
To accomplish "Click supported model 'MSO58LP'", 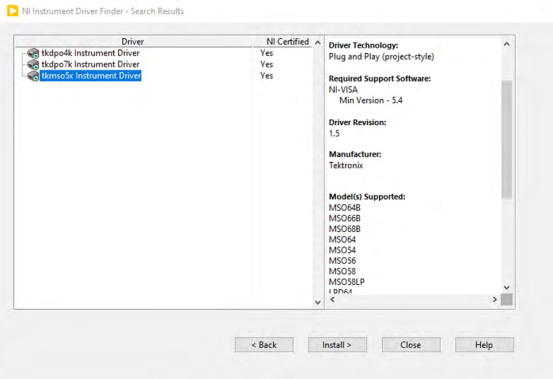I will [347, 282].
